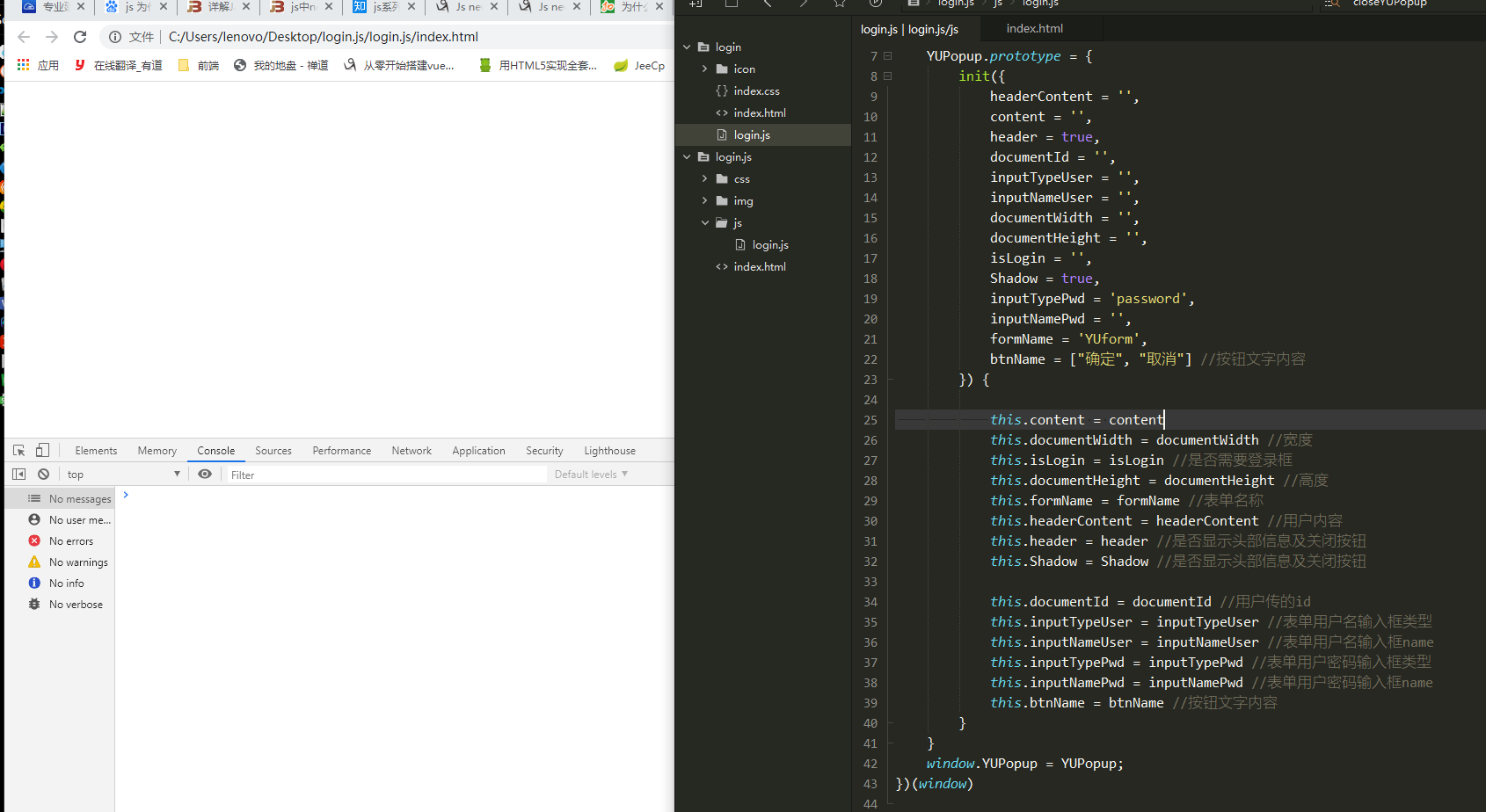
Task: Close the first browser tab 专业
Action: point(81,6)
